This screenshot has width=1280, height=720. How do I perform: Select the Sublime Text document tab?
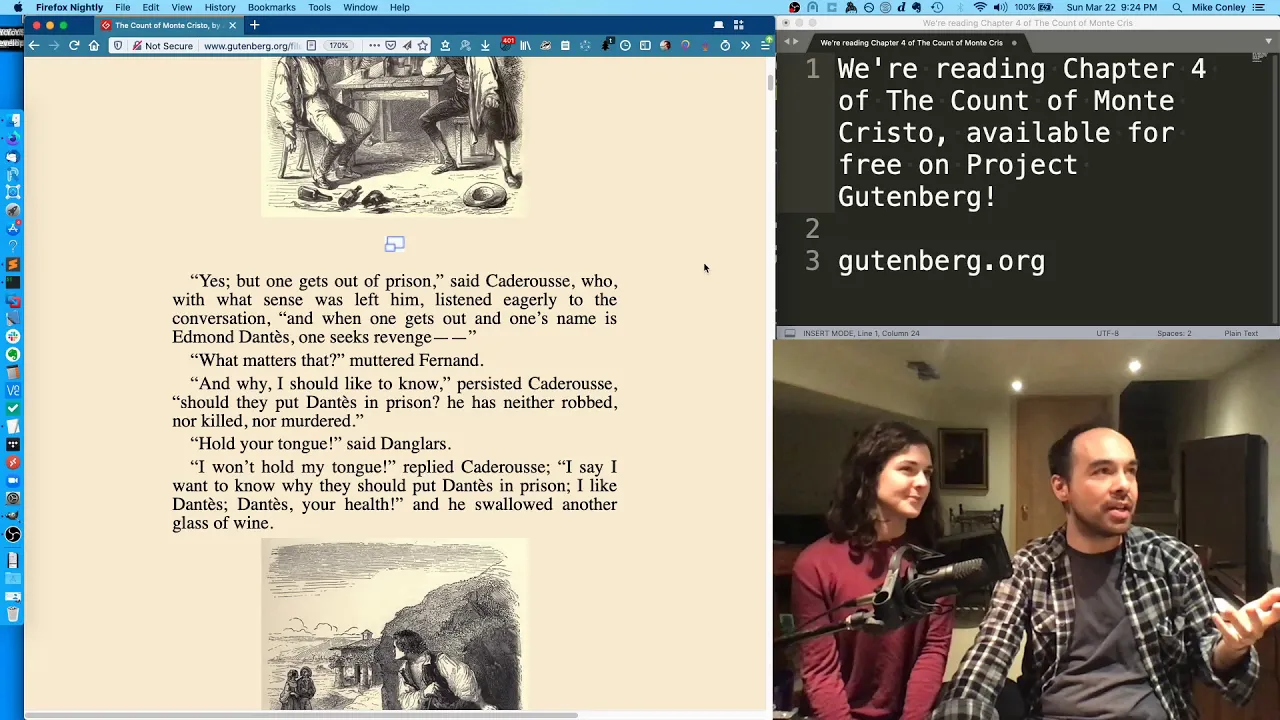click(x=912, y=43)
